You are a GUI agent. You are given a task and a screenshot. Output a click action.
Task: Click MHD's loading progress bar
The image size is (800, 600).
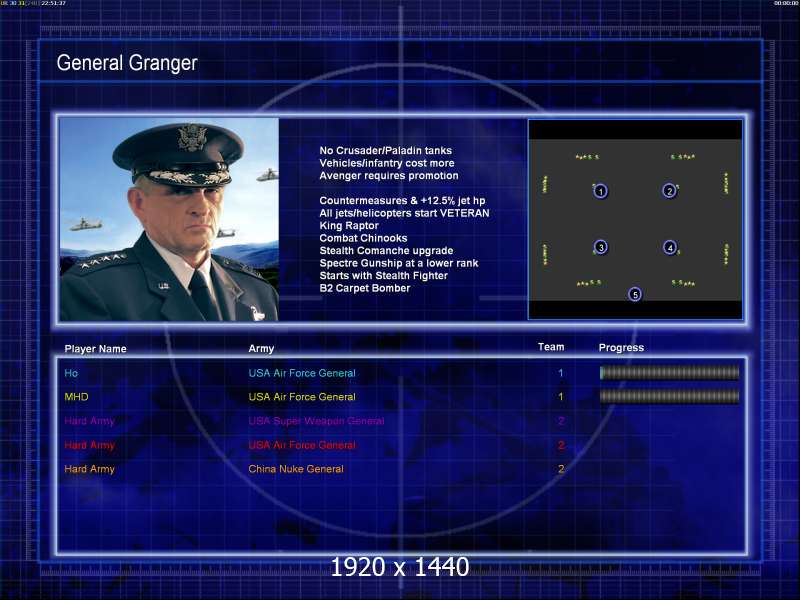point(669,396)
